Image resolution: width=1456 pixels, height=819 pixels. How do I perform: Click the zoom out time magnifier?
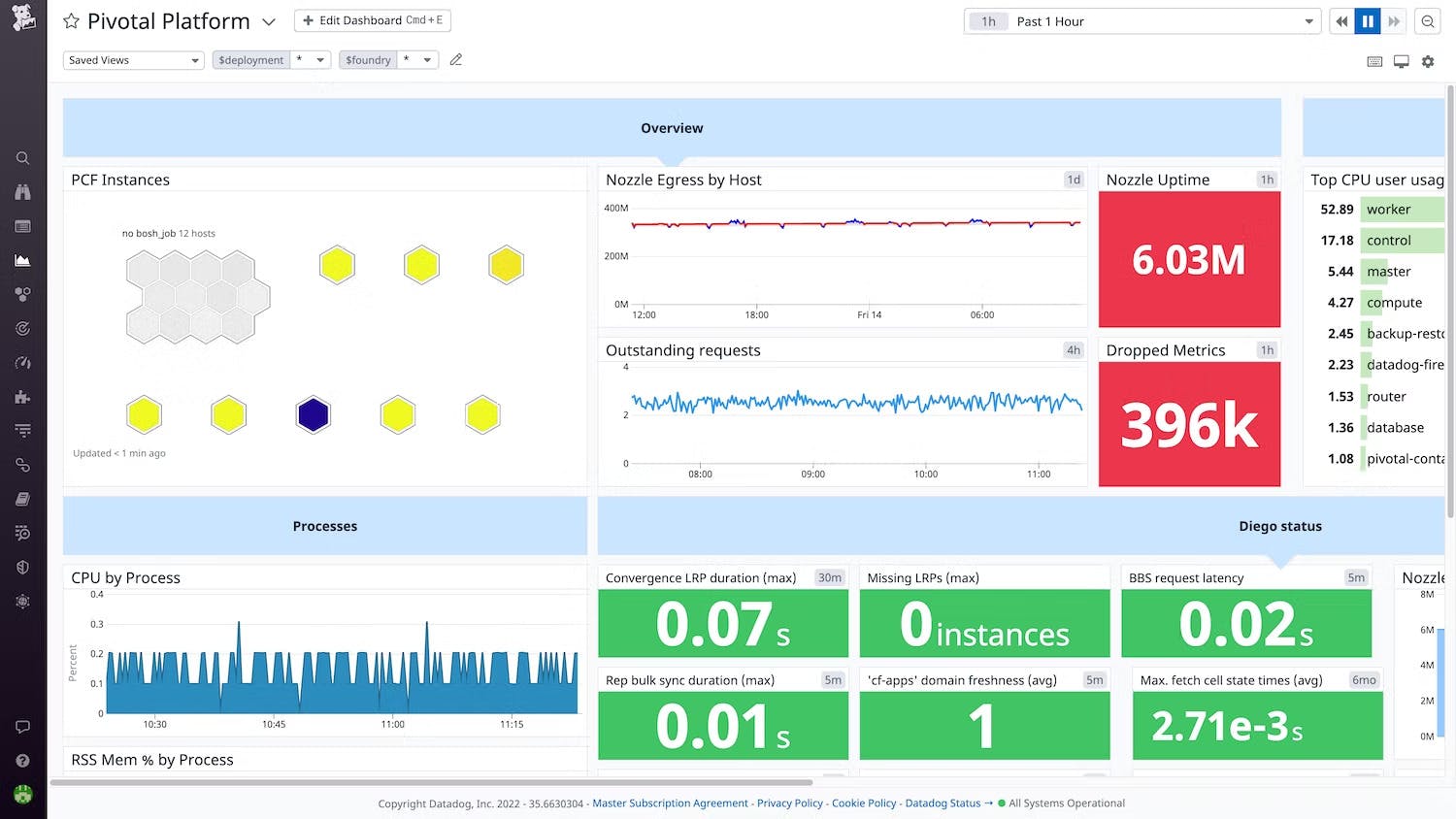(1428, 21)
